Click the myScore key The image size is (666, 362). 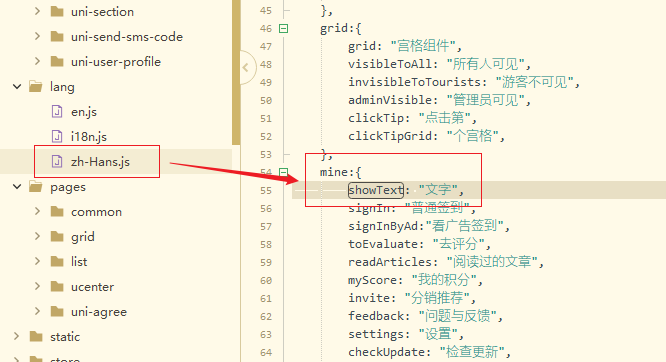[372, 280]
